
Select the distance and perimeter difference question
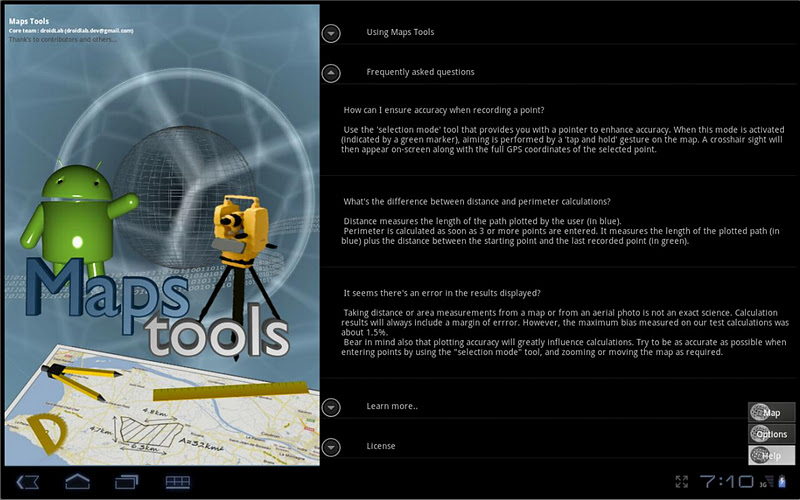pos(477,202)
